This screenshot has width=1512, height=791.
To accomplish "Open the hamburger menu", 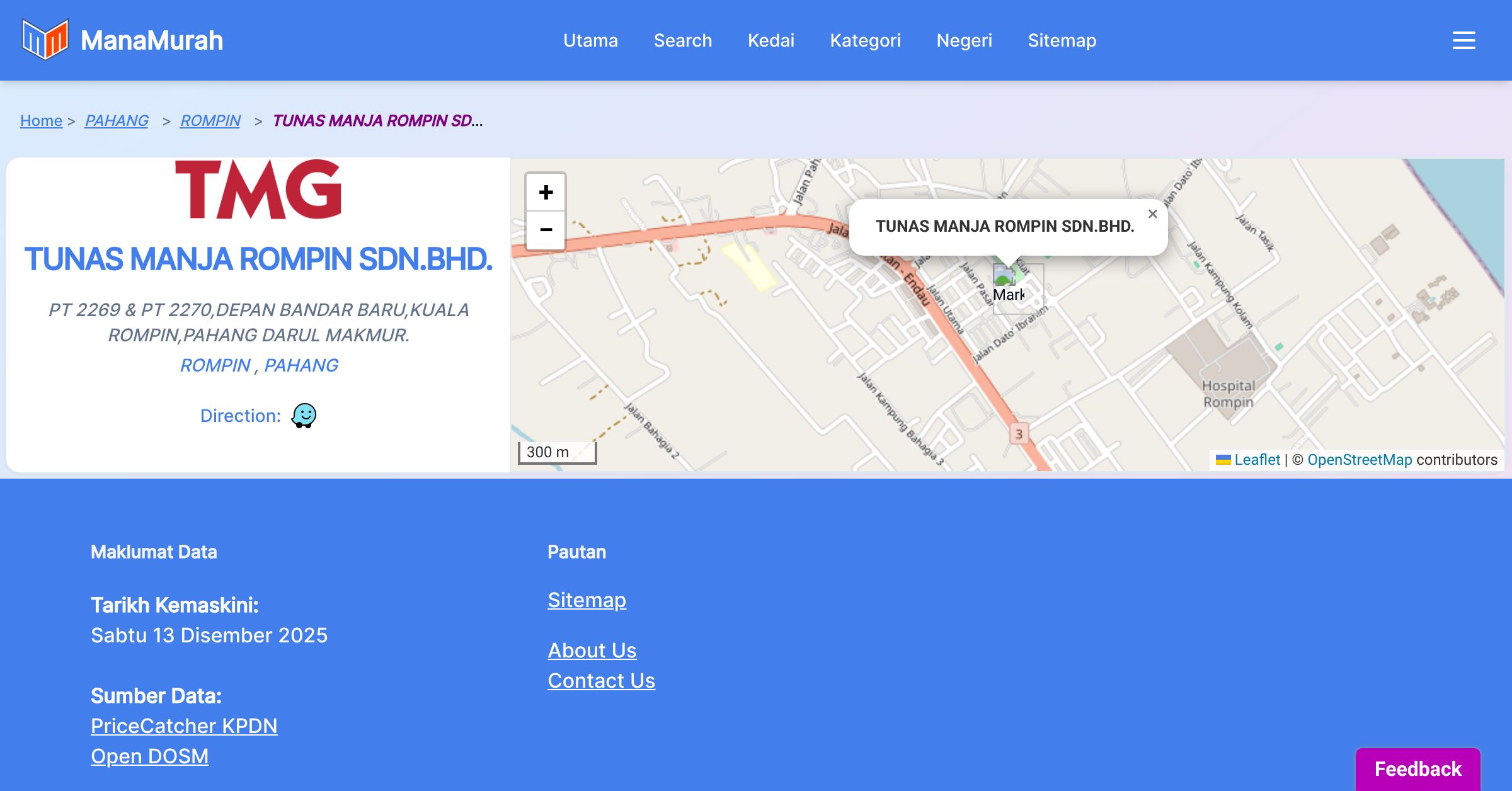I will (1463, 40).
